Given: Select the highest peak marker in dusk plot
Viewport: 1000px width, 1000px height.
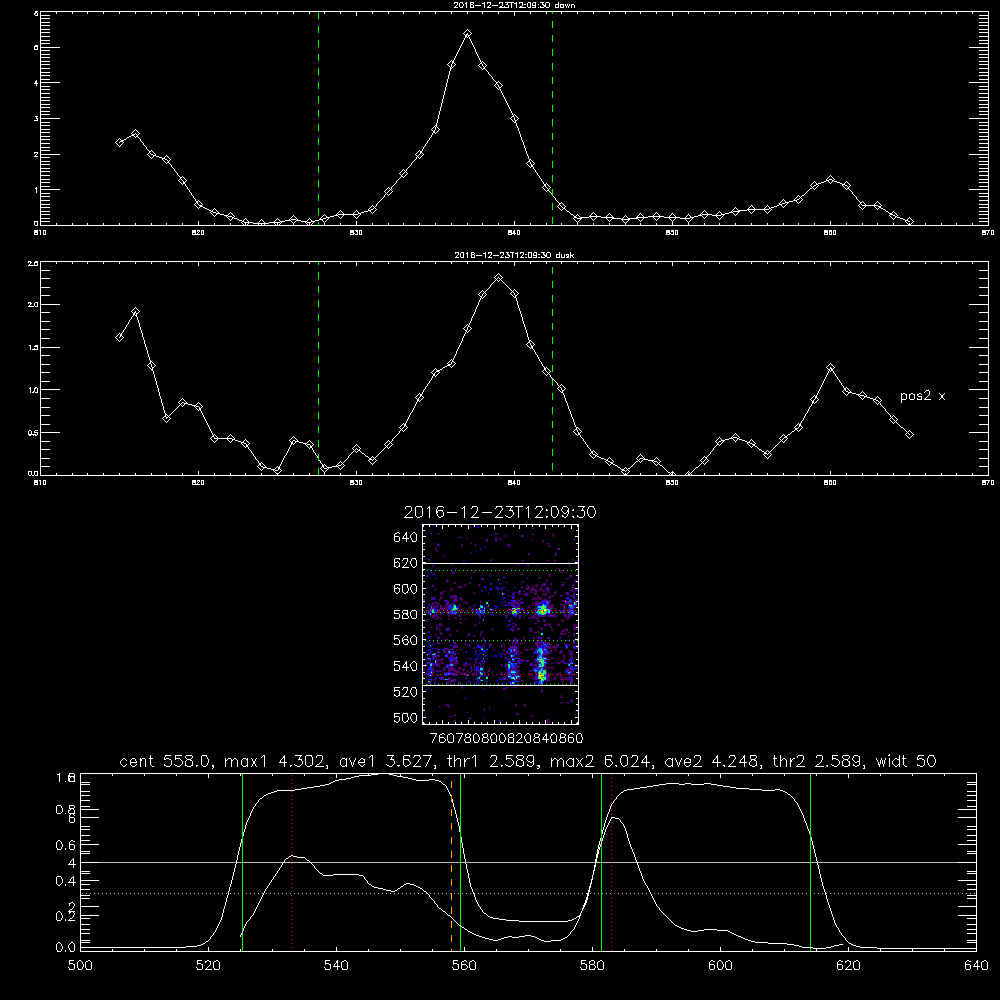Looking at the screenshot, I should tap(499, 278).
